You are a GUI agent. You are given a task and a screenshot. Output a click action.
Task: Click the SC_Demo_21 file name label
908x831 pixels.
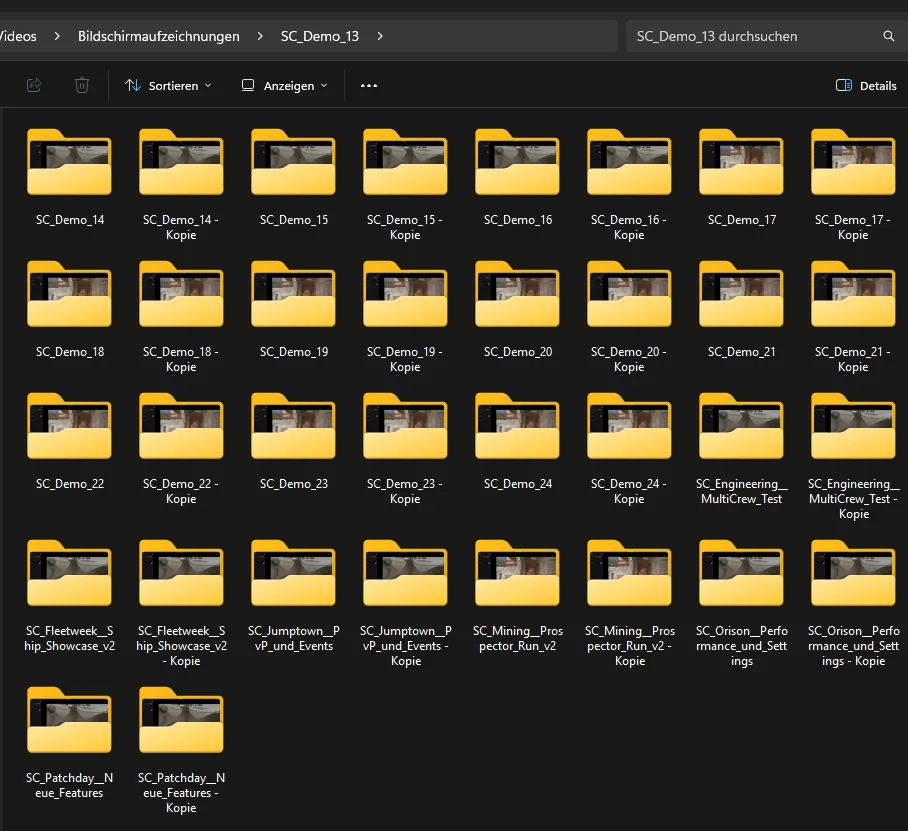(x=742, y=352)
